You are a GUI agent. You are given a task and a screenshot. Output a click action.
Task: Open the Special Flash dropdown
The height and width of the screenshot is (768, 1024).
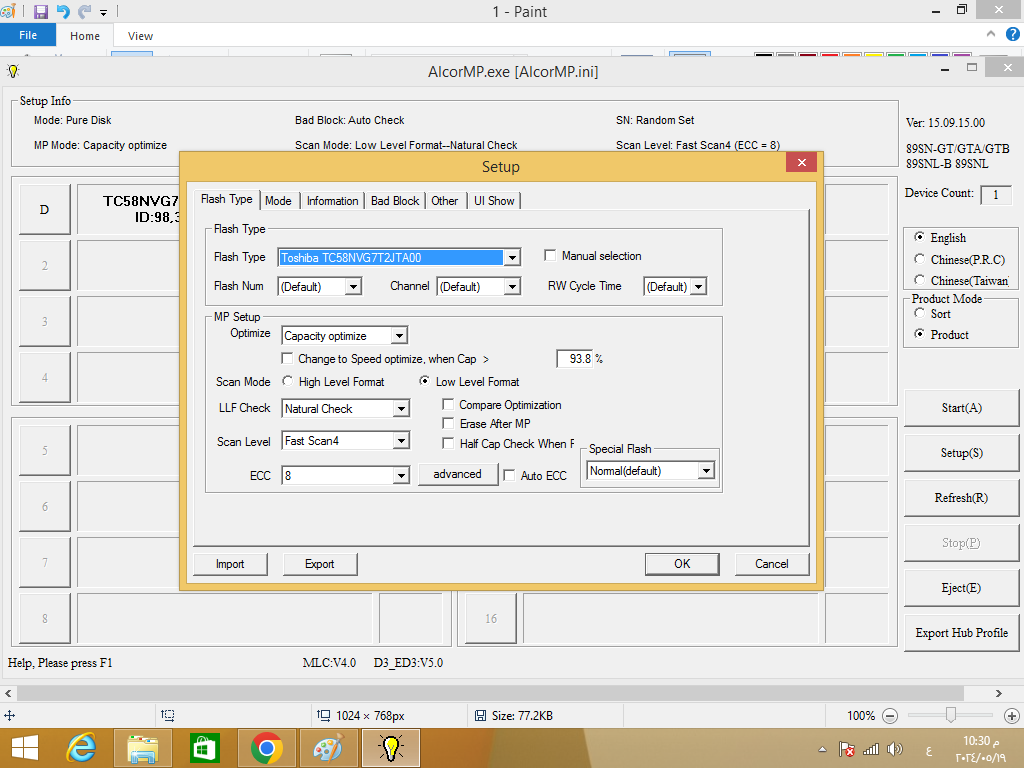pyautogui.click(x=706, y=471)
